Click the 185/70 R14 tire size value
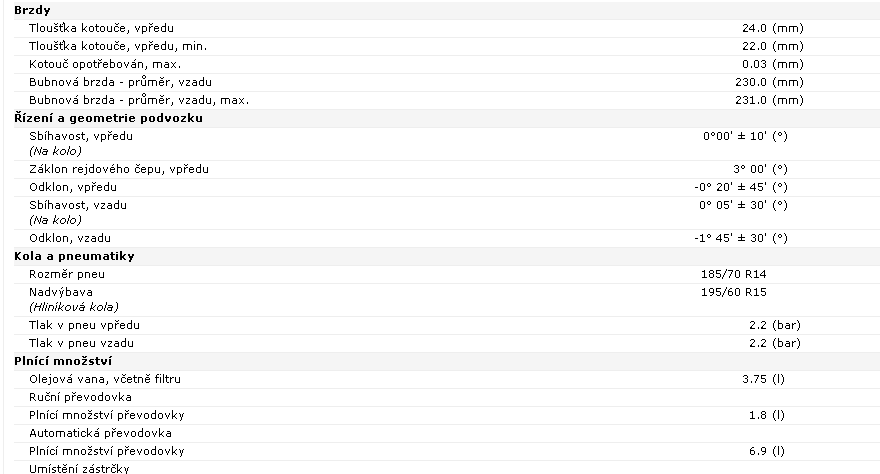880x474 pixels. 734,274
